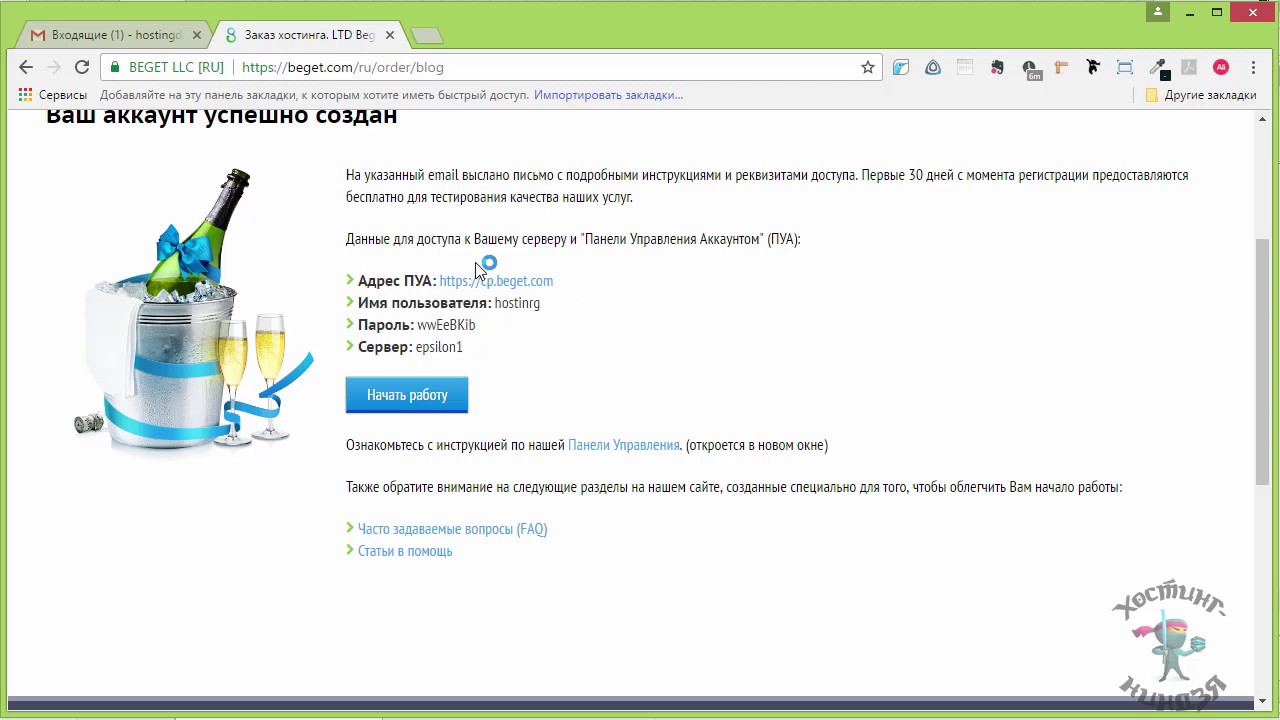Switch to the Gmail Входящие tab
The width and height of the screenshot is (1280, 720).
coord(115,35)
